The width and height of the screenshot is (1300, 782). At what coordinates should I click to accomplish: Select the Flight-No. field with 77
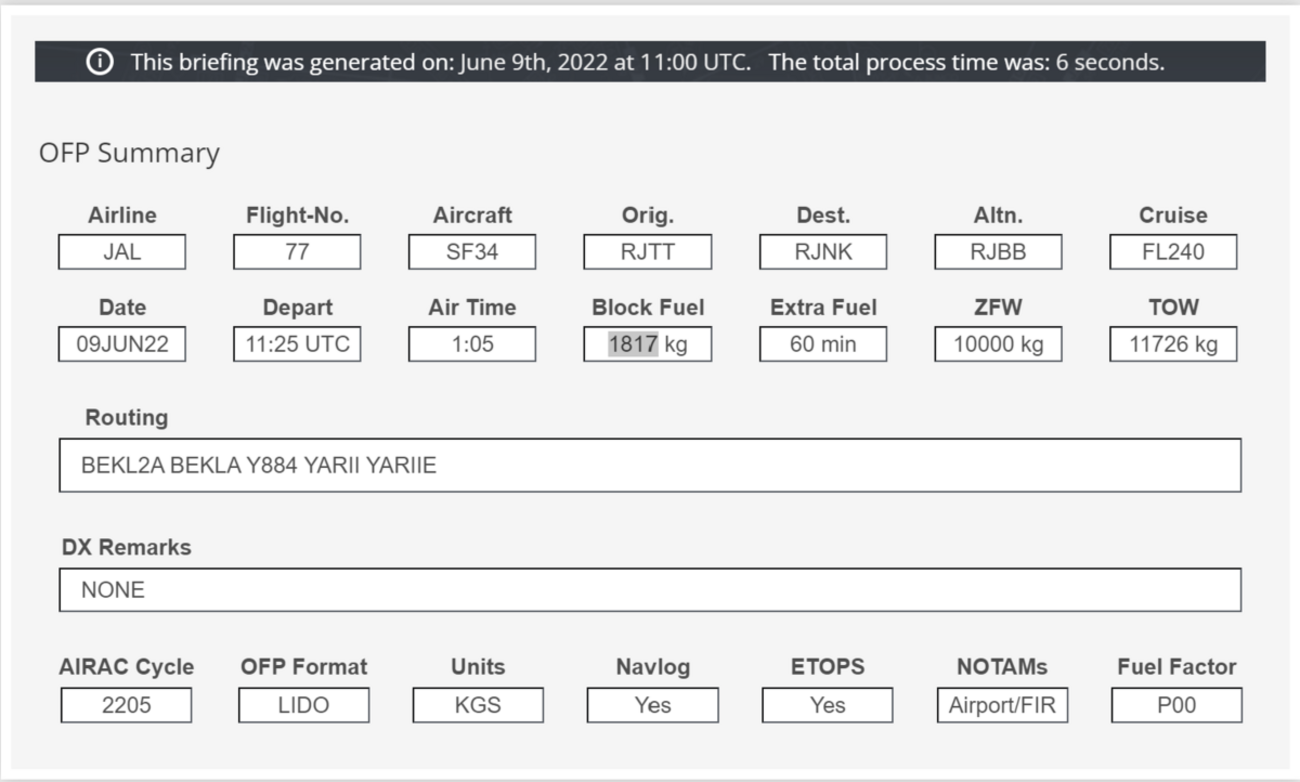point(297,252)
